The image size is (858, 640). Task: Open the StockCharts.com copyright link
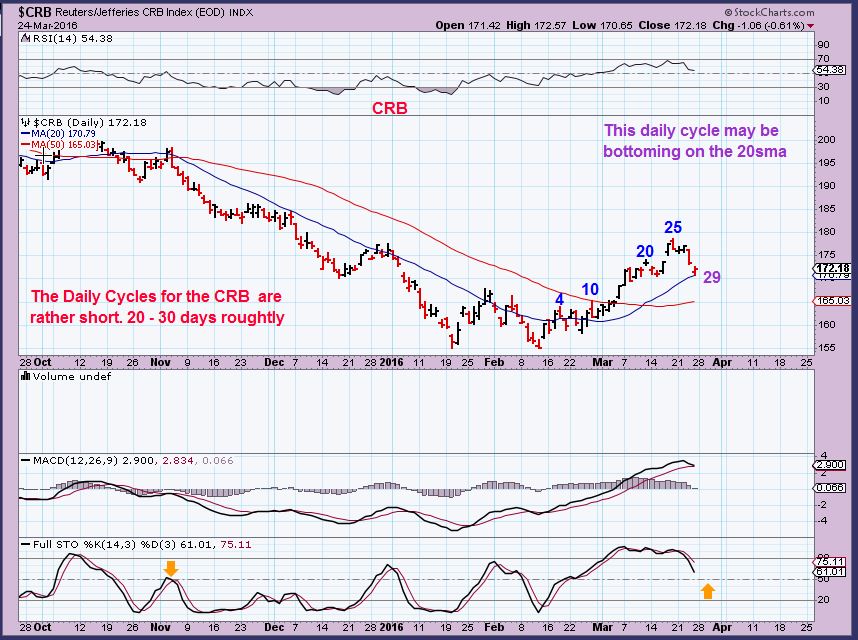click(769, 12)
